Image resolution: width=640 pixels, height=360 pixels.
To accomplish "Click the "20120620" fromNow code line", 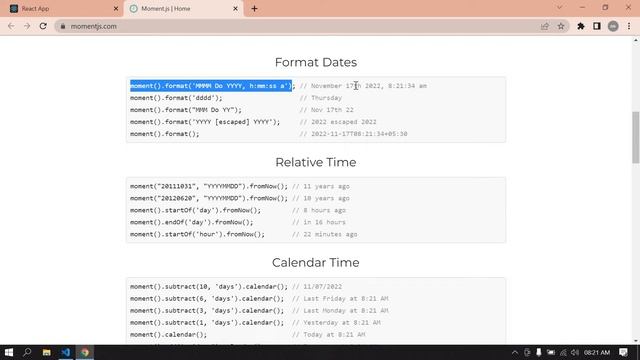I will [209, 198].
